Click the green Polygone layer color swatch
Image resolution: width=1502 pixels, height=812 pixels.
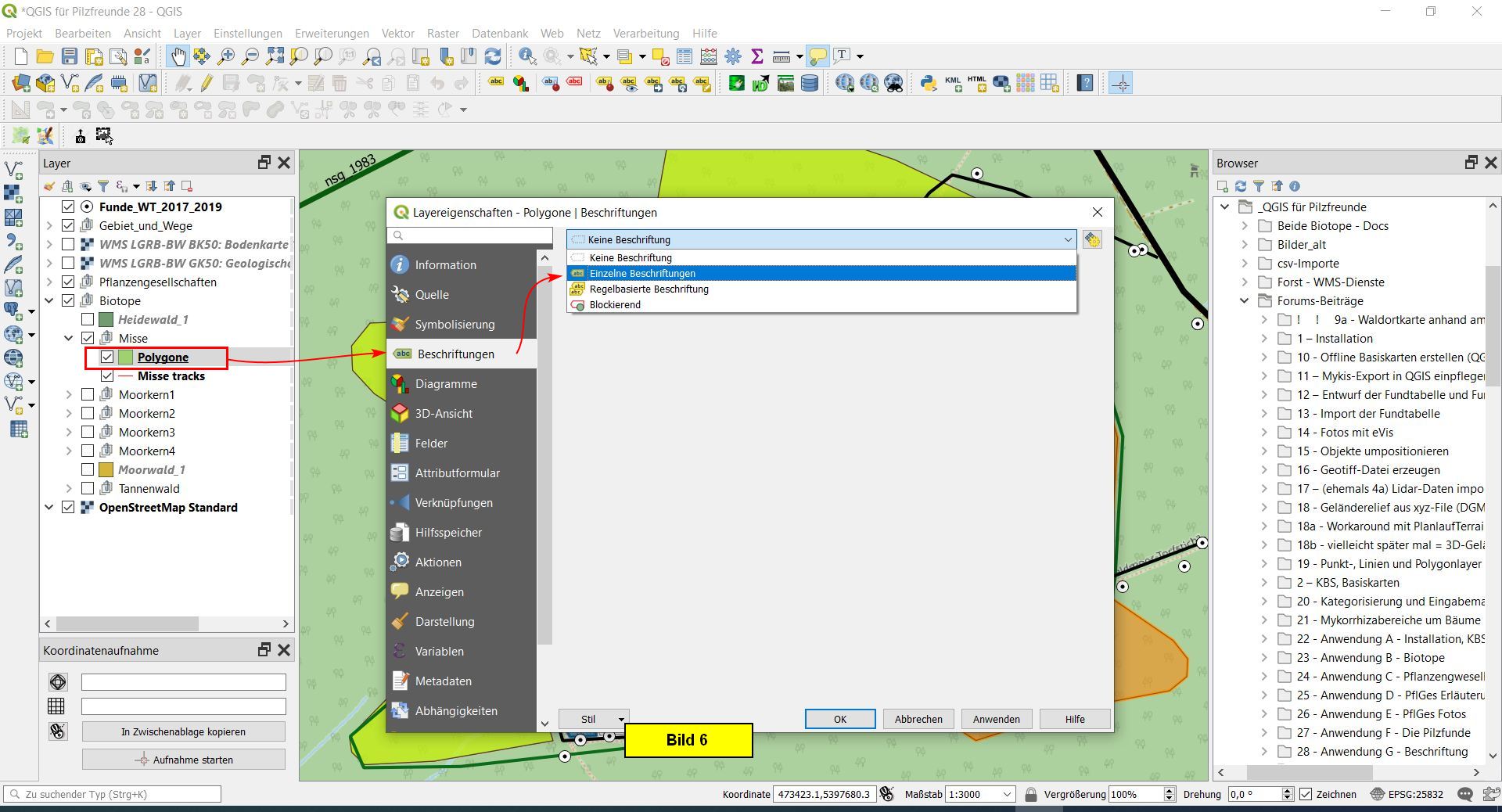[126, 357]
